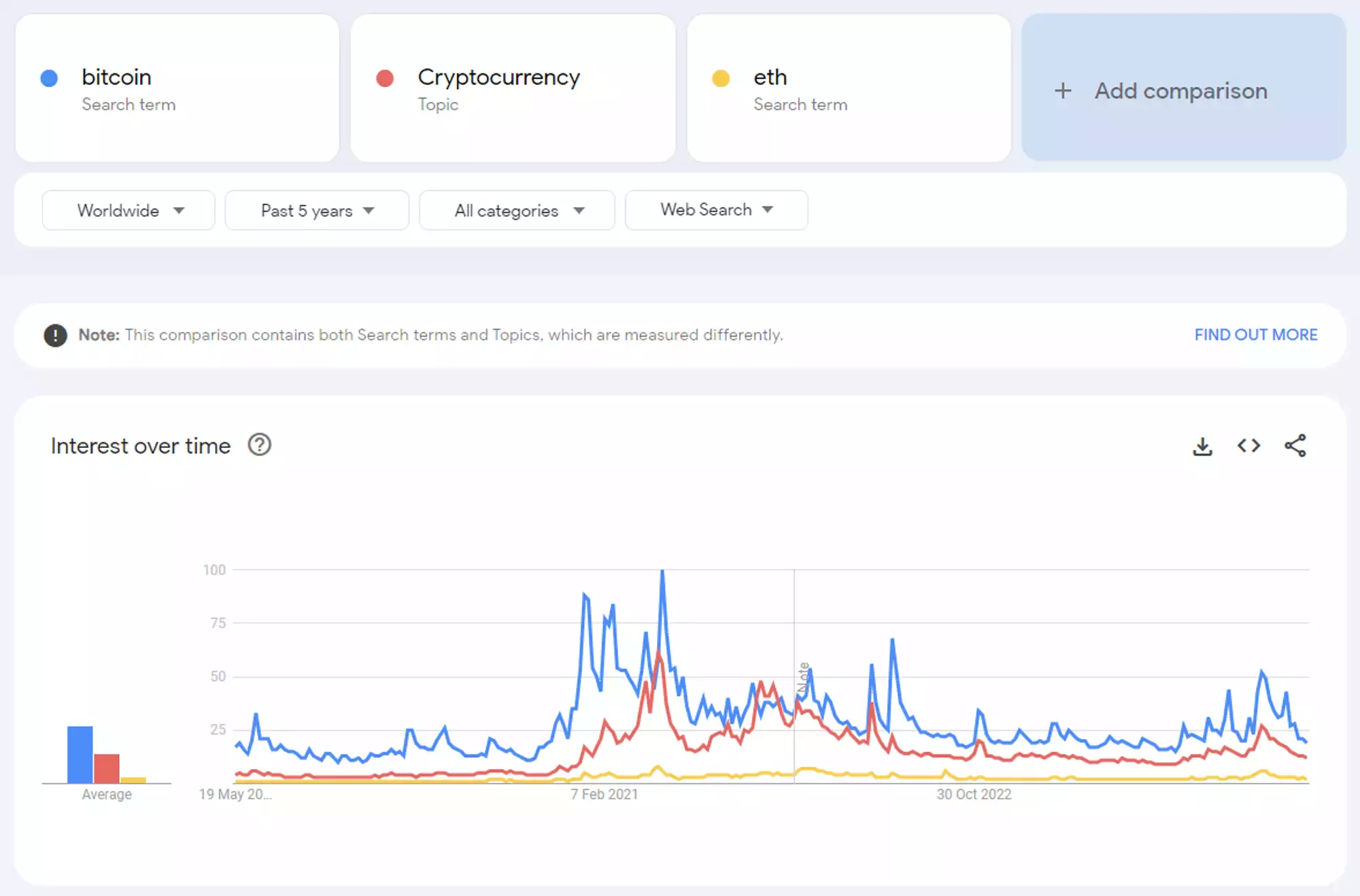Viewport: 1360px width, 896px height.
Task: Click the exclamation note icon
Action: point(55,335)
